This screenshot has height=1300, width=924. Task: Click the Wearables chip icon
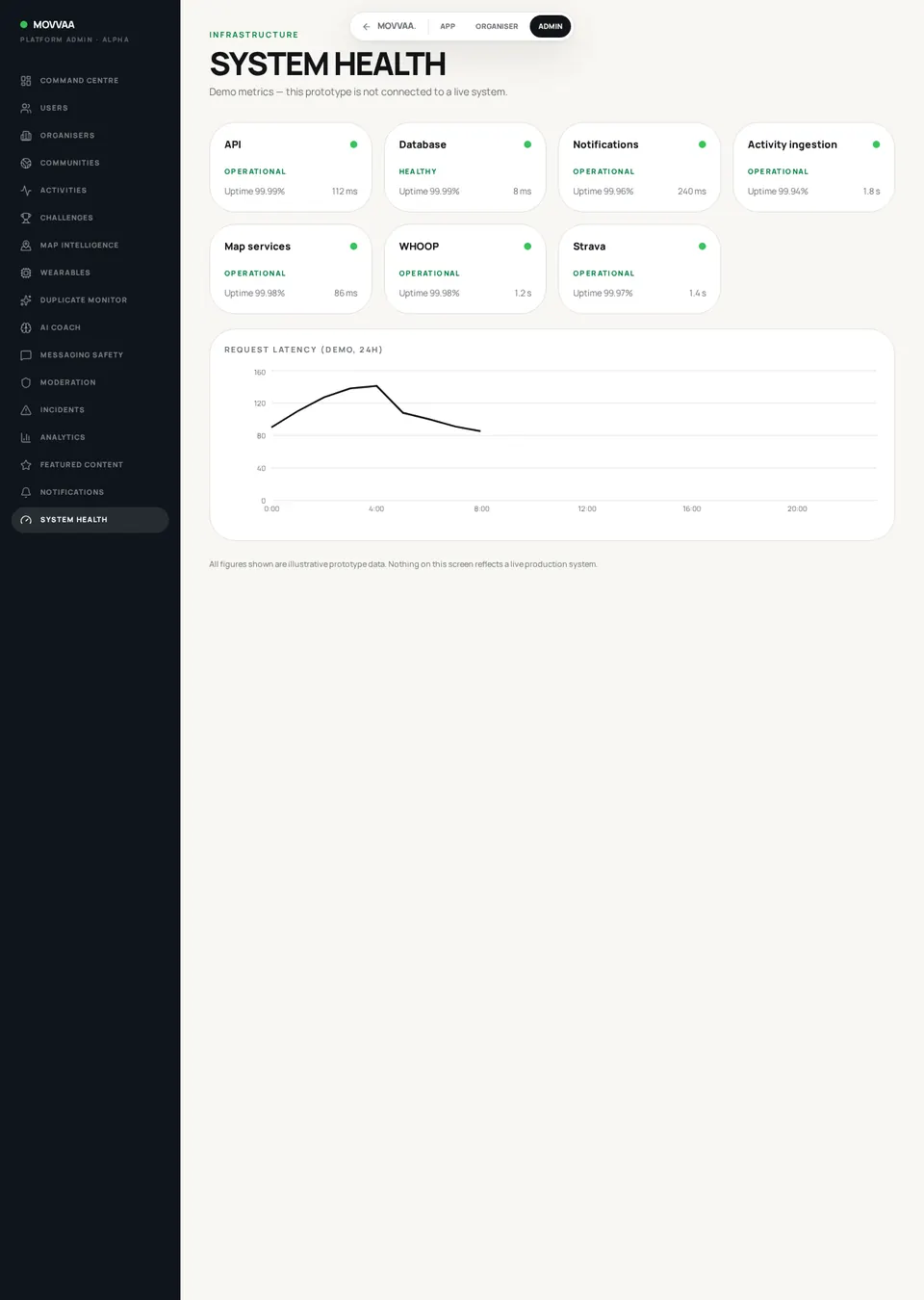tap(26, 273)
